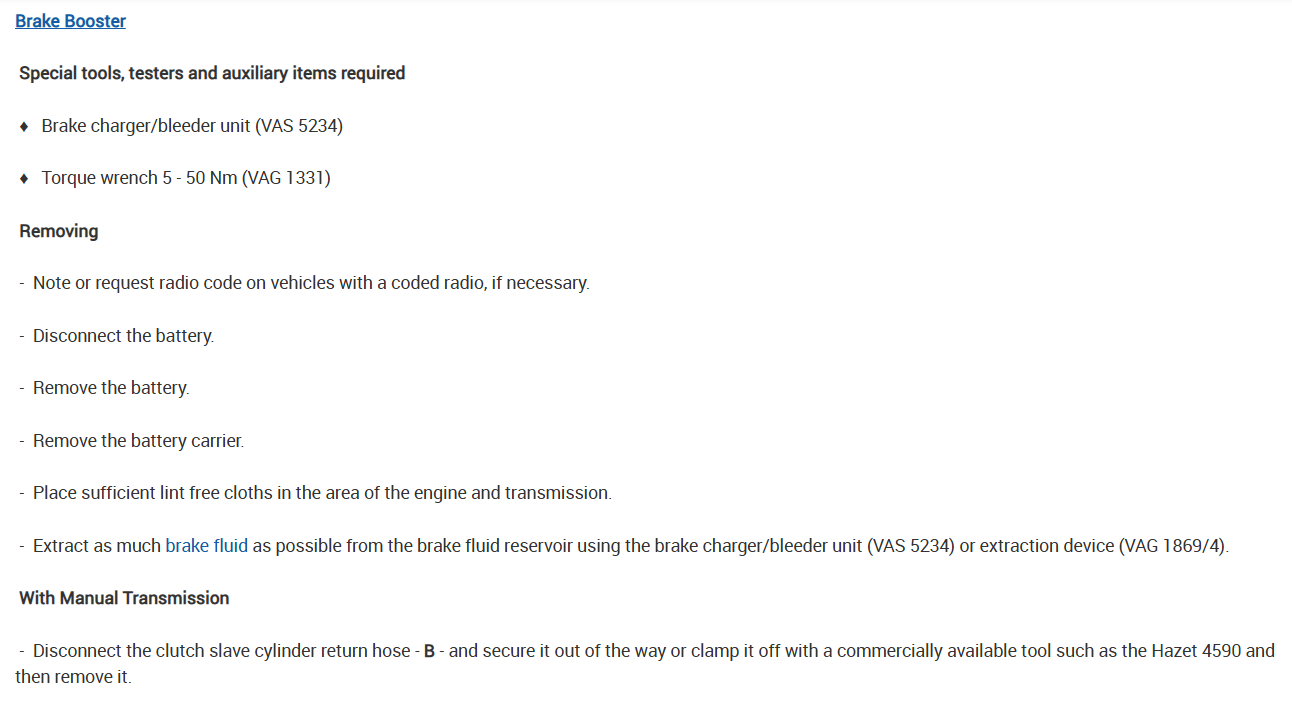The height and width of the screenshot is (713, 1292).
Task: Click the Remove the battery step
Action: pyautogui.click(x=111, y=388)
